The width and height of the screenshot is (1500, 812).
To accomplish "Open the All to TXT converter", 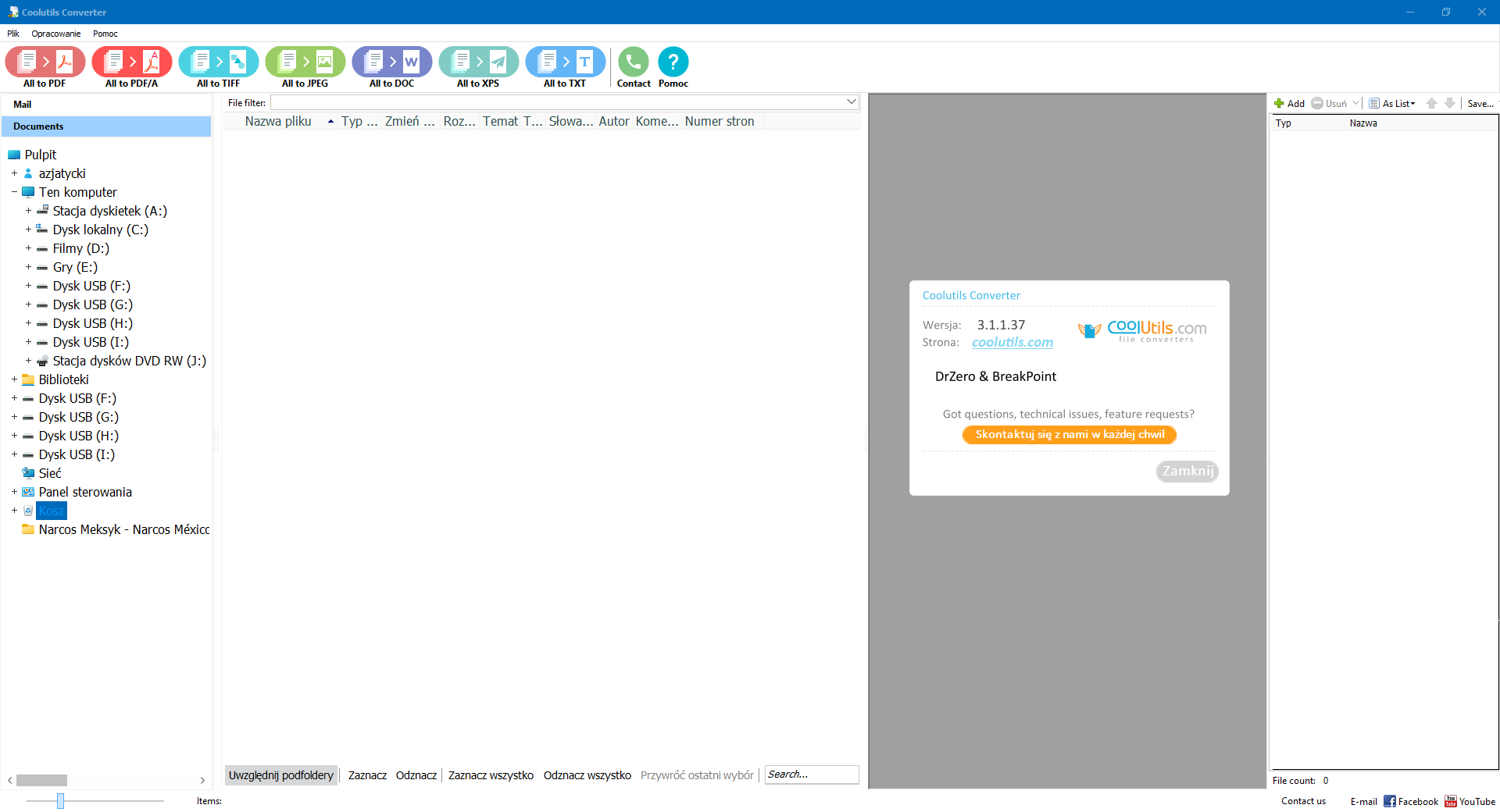I will 566,62.
